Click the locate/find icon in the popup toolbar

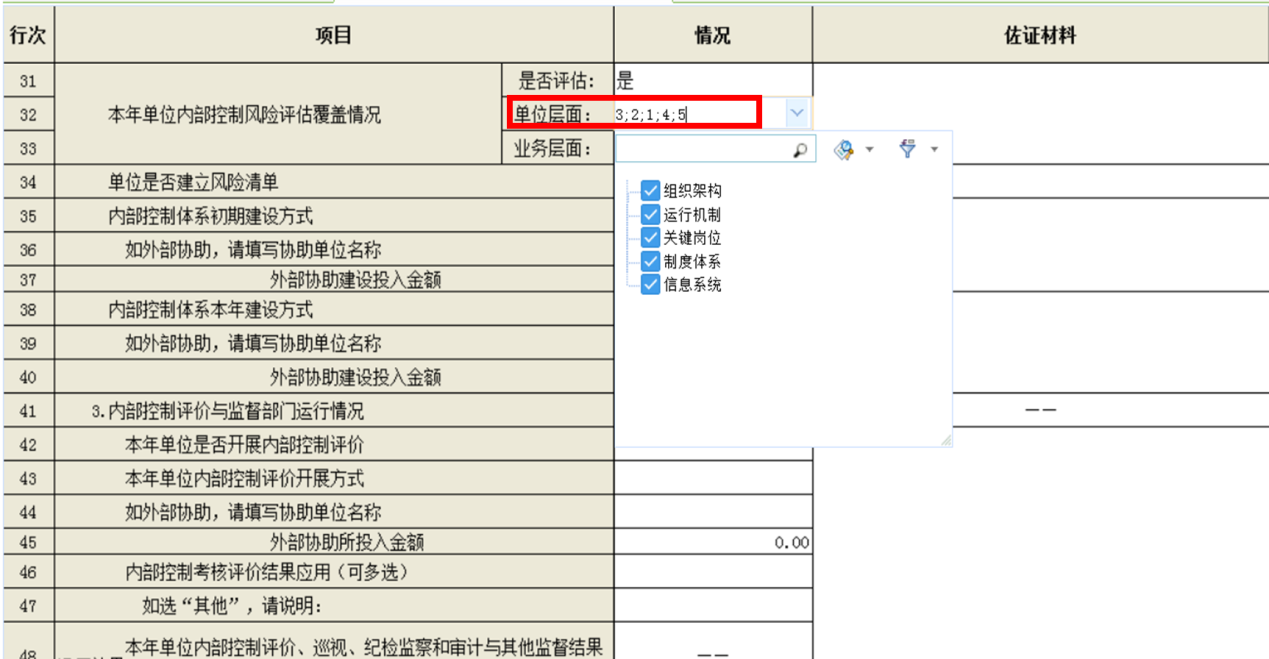pos(844,150)
